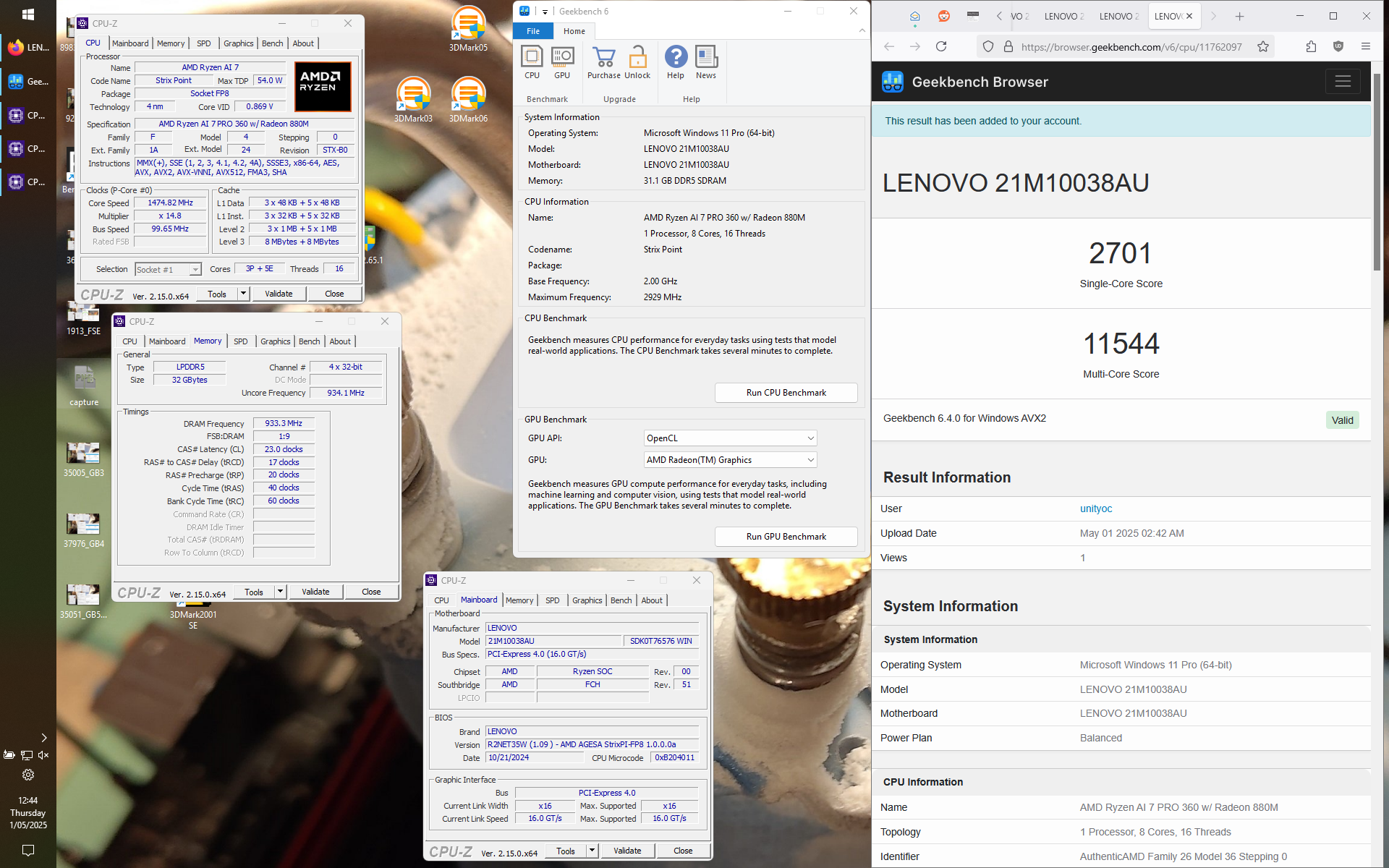Switch to Bench tab in top CPU-Z window
Image resolution: width=1389 pixels, height=868 pixels.
272,43
